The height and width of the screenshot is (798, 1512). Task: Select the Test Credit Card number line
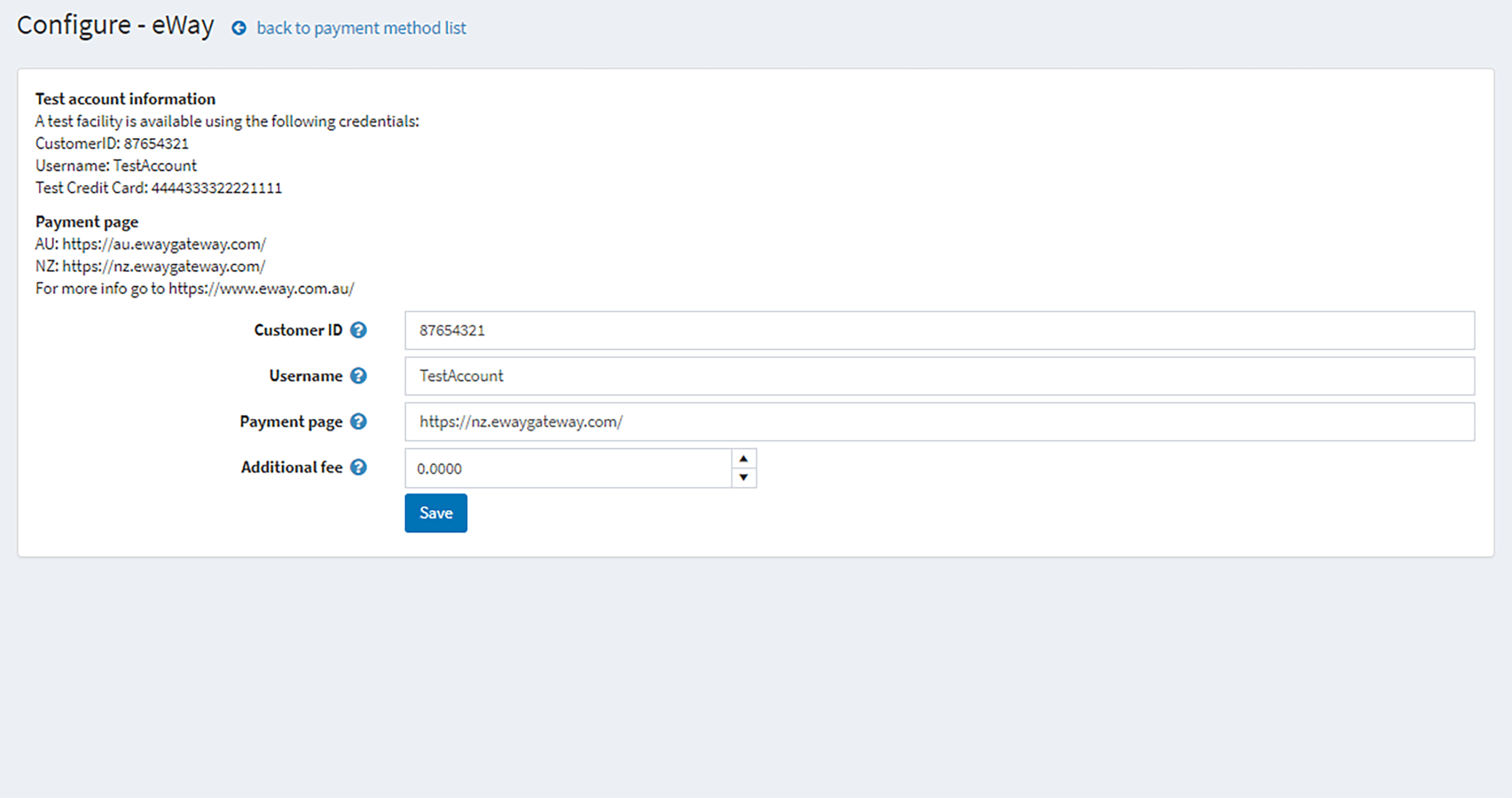(x=159, y=188)
